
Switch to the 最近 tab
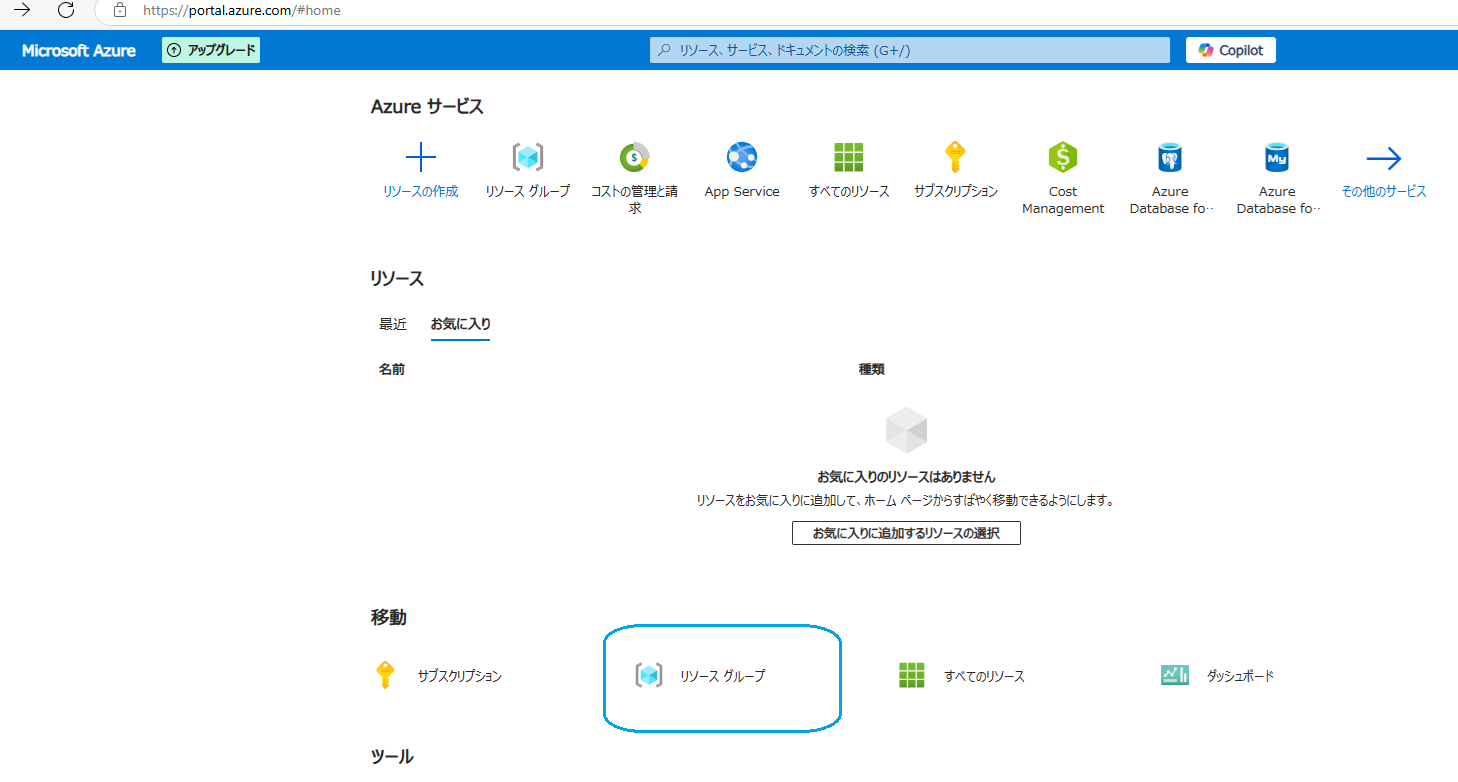click(x=393, y=324)
